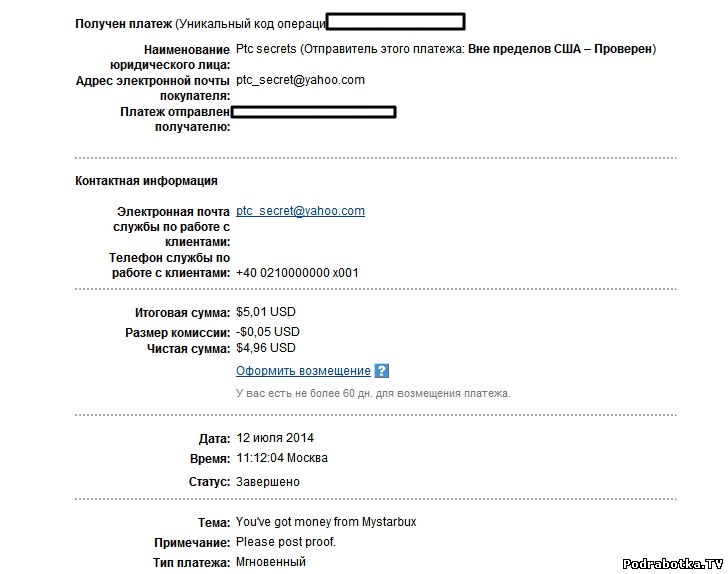
Task: Click the net amount $4,96 USD
Action: [x=265, y=348]
